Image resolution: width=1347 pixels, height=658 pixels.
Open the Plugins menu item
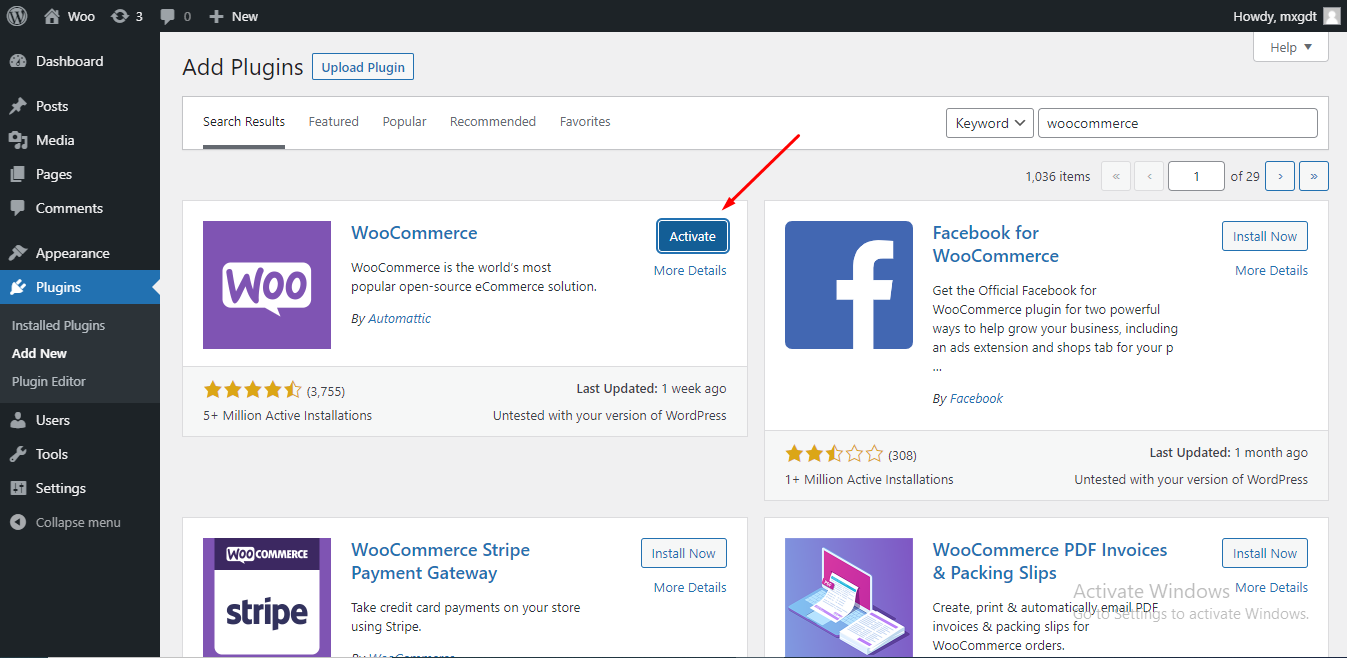[80, 287]
